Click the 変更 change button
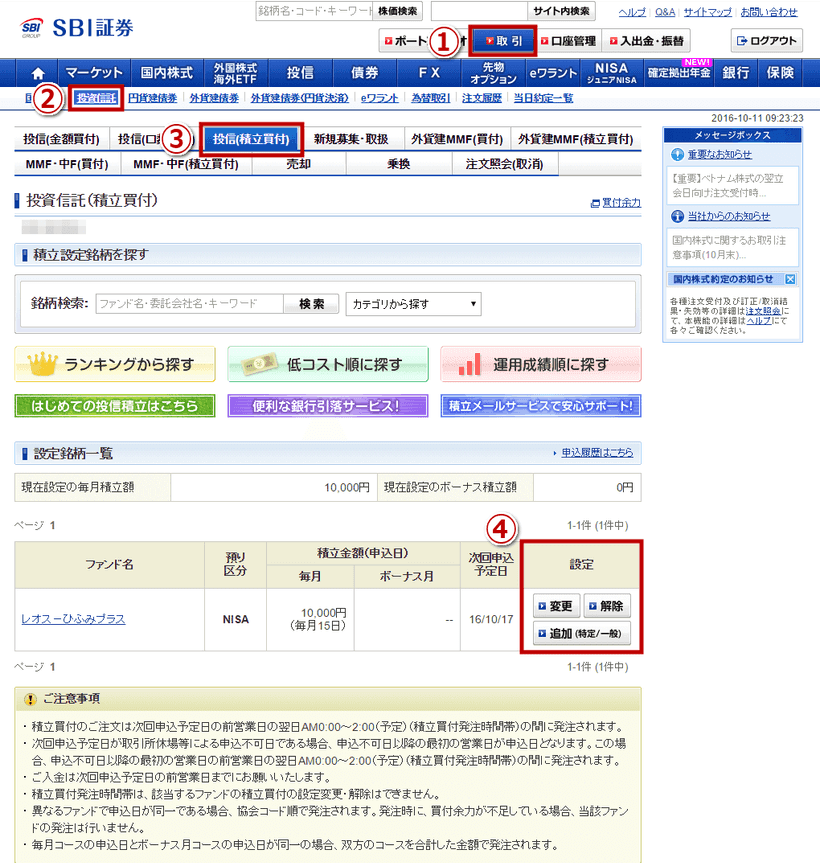The width and height of the screenshot is (820, 863). point(556,605)
